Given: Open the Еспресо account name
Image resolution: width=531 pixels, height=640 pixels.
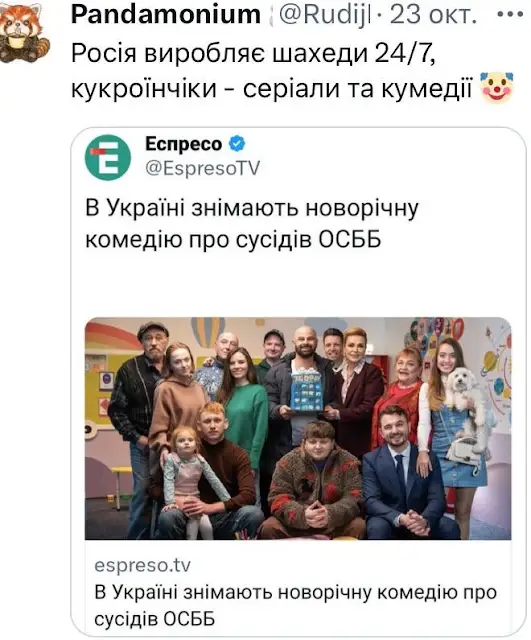Looking at the screenshot, I should point(183,144).
